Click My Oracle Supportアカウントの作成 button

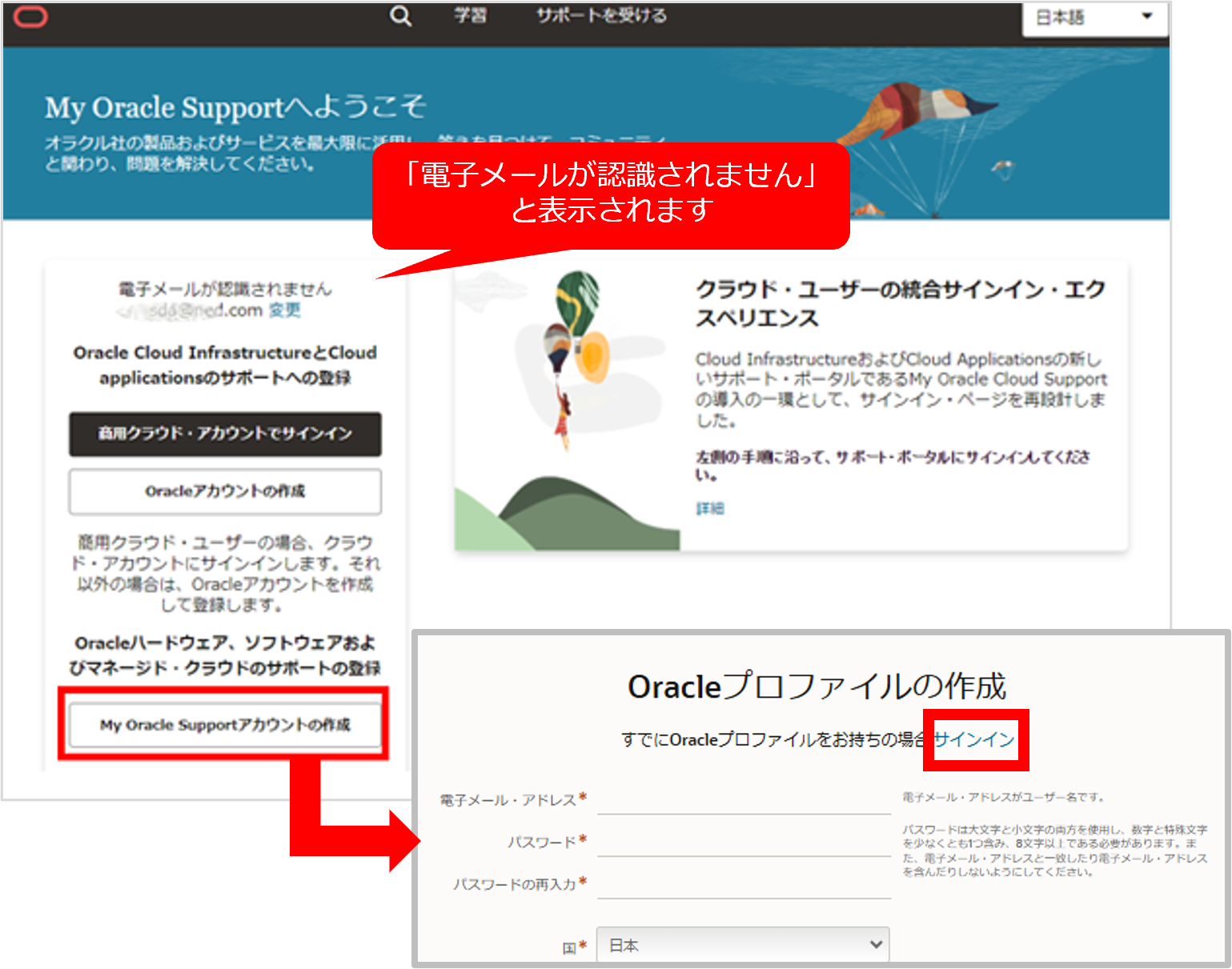[x=225, y=725]
